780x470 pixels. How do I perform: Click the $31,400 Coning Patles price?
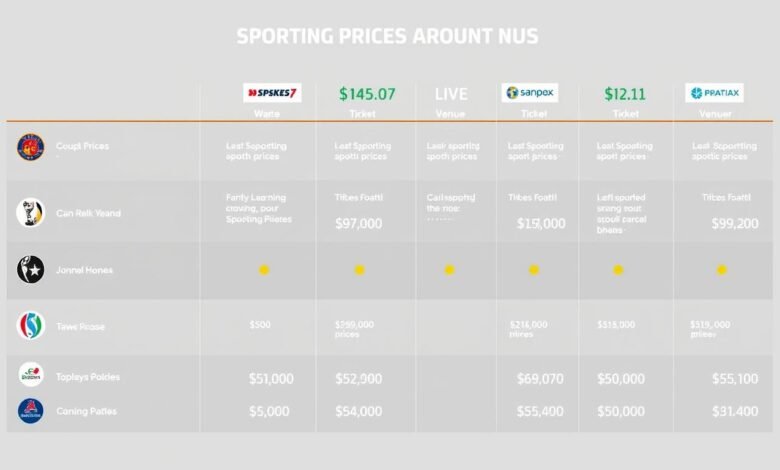[735, 411]
